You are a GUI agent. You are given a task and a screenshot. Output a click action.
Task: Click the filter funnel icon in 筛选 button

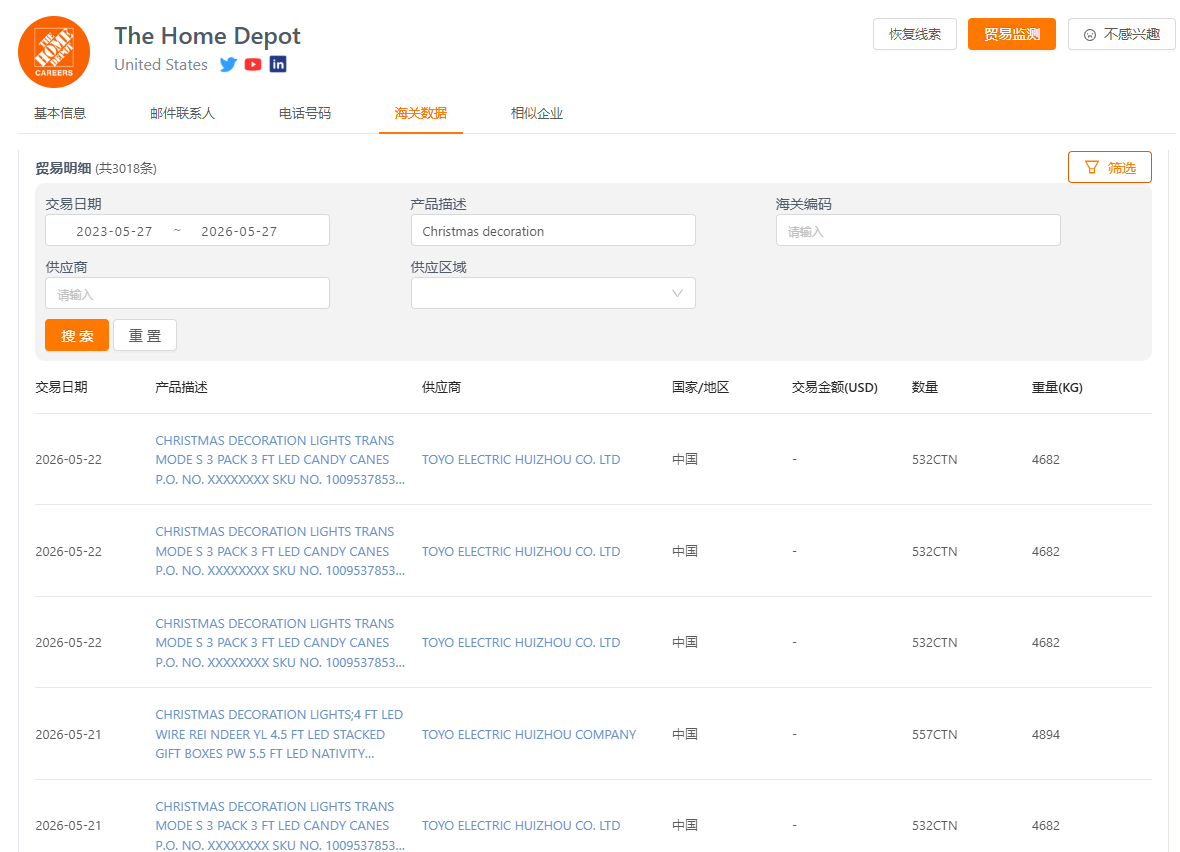pyautogui.click(x=1091, y=167)
